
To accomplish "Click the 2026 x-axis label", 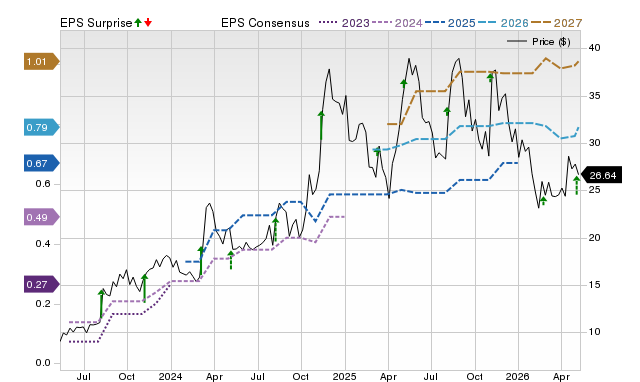I will pyautogui.click(x=518, y=376).
